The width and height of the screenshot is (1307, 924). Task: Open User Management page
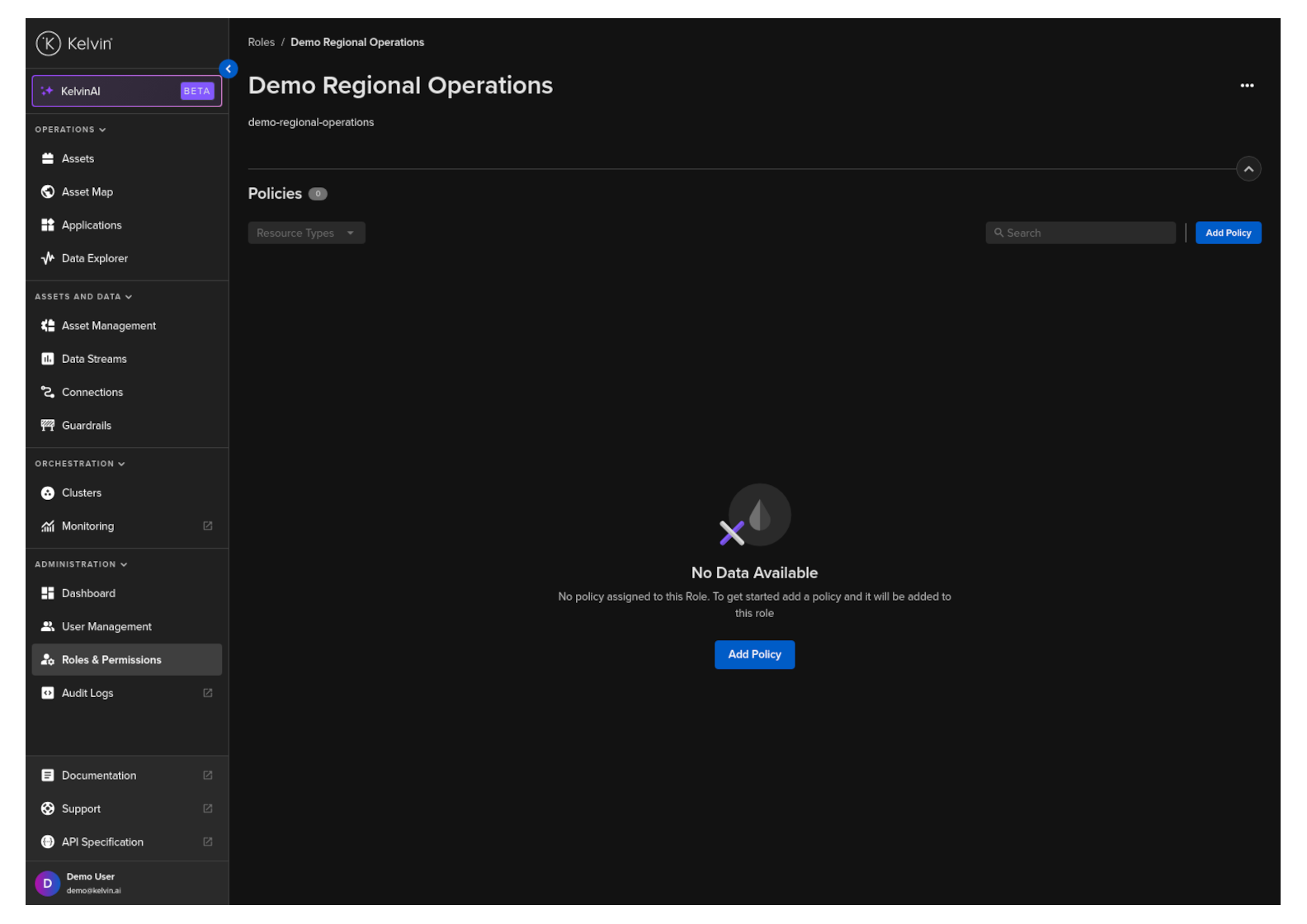(x=106, y=626)
